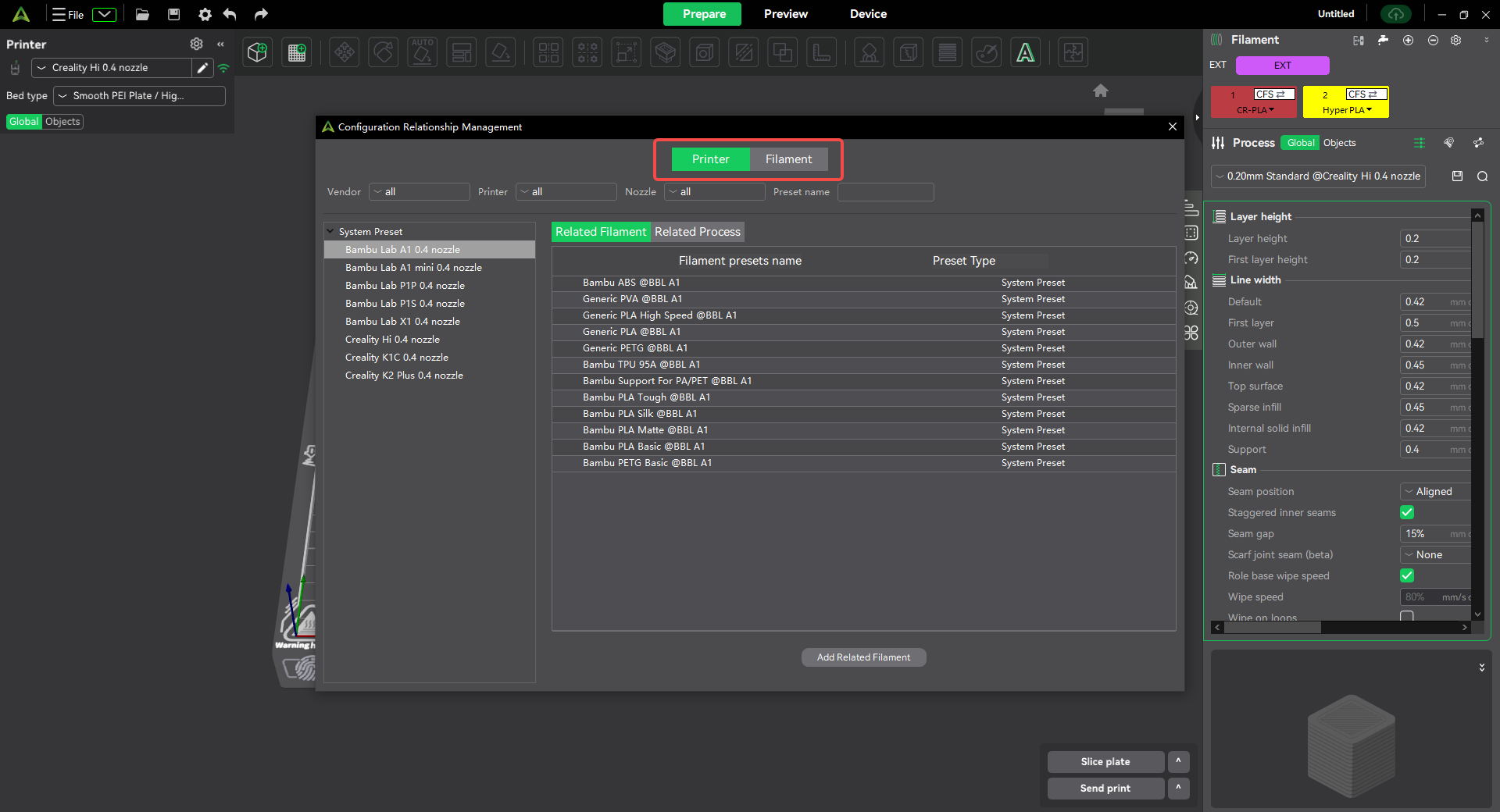The image size is (1500, 812).
Task: Select the Scale tool icon
Action: click(x=627, y=52)
